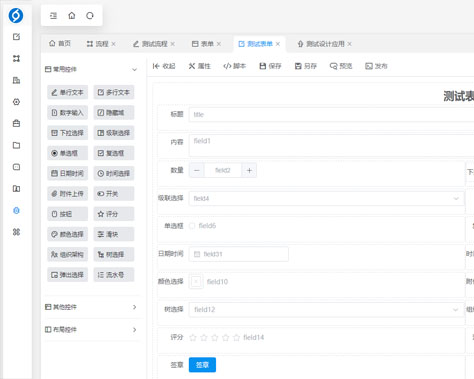Click 预览 to preview the form
Screen dimensions: 474x379
[x=341, y=66]
